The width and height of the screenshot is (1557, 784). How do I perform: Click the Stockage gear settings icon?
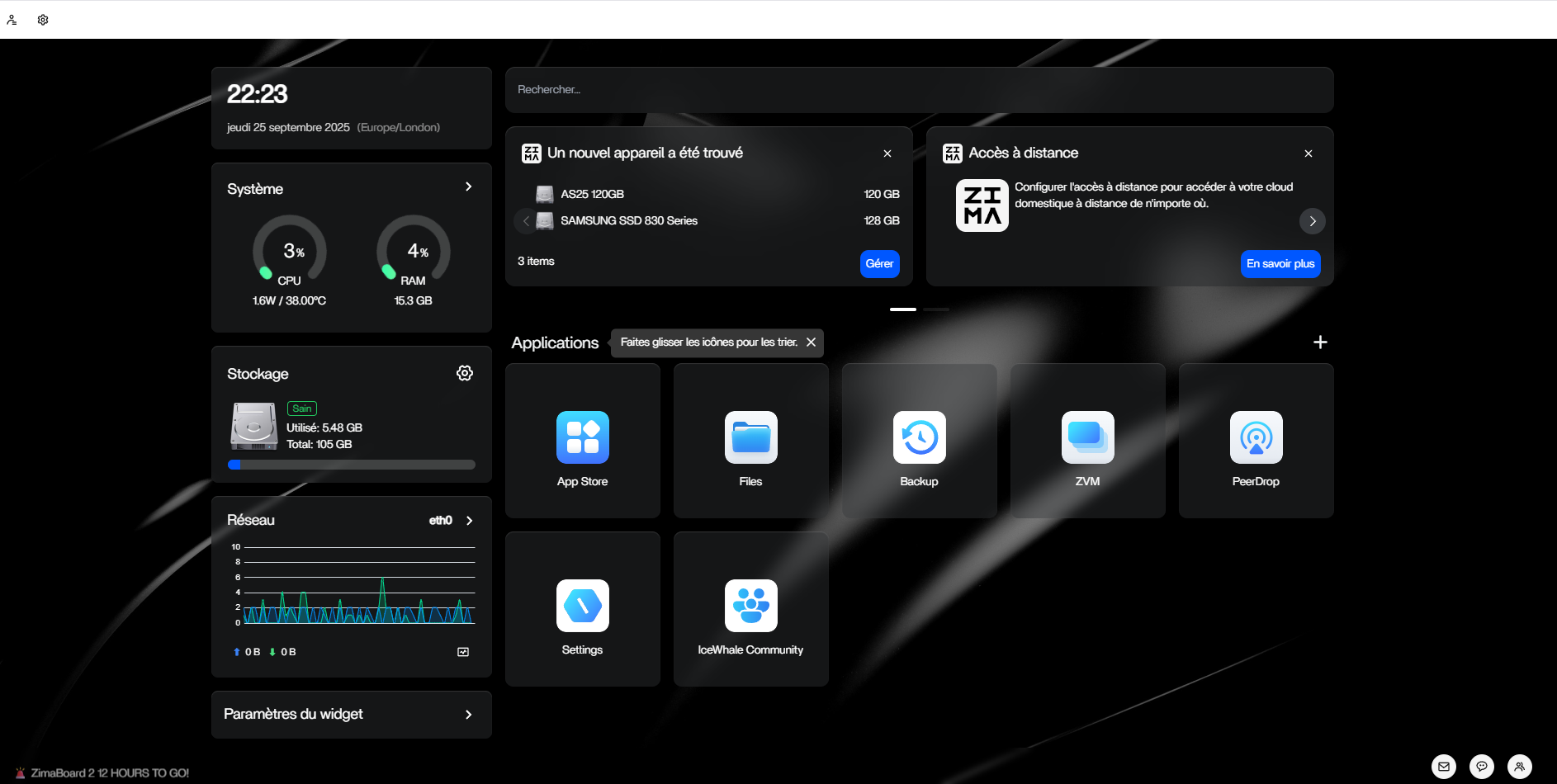[465, 373]
